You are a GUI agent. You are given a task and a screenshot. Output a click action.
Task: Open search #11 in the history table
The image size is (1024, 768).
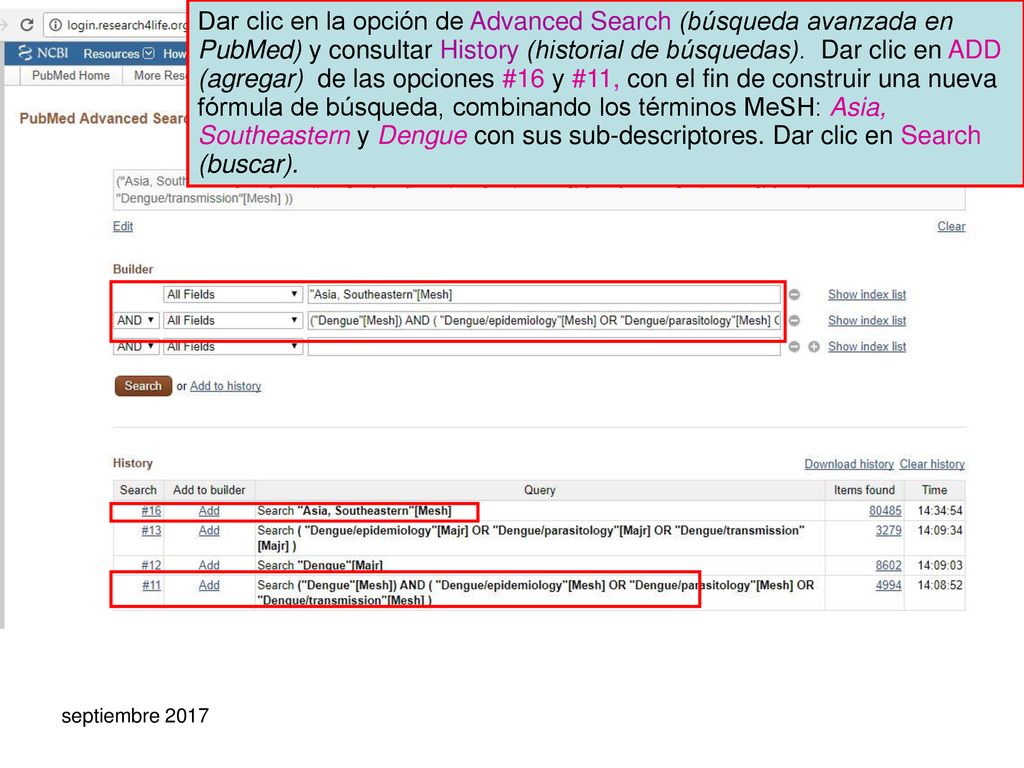151,585
